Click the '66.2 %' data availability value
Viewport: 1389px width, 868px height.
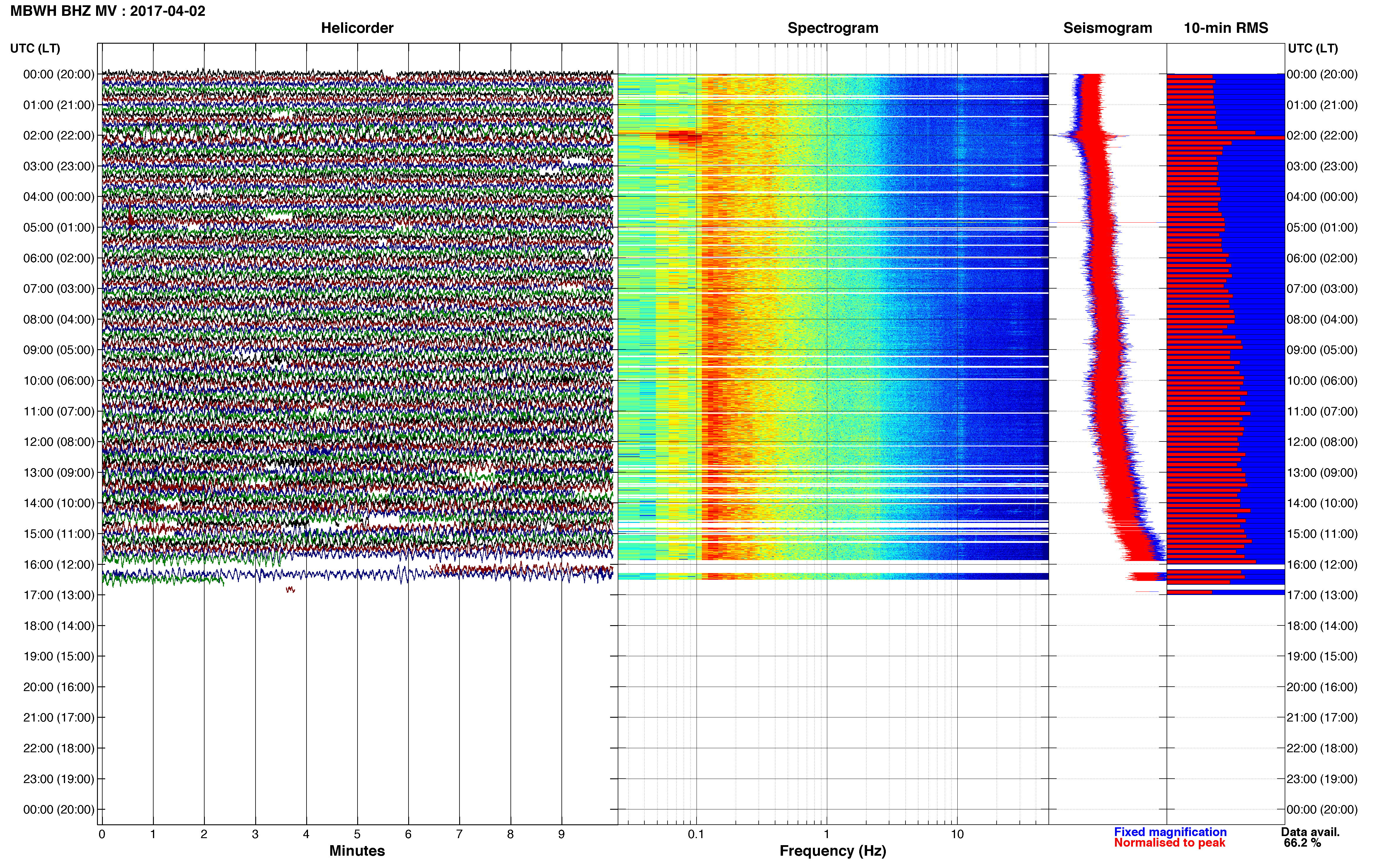click(x=1302, y=843)
